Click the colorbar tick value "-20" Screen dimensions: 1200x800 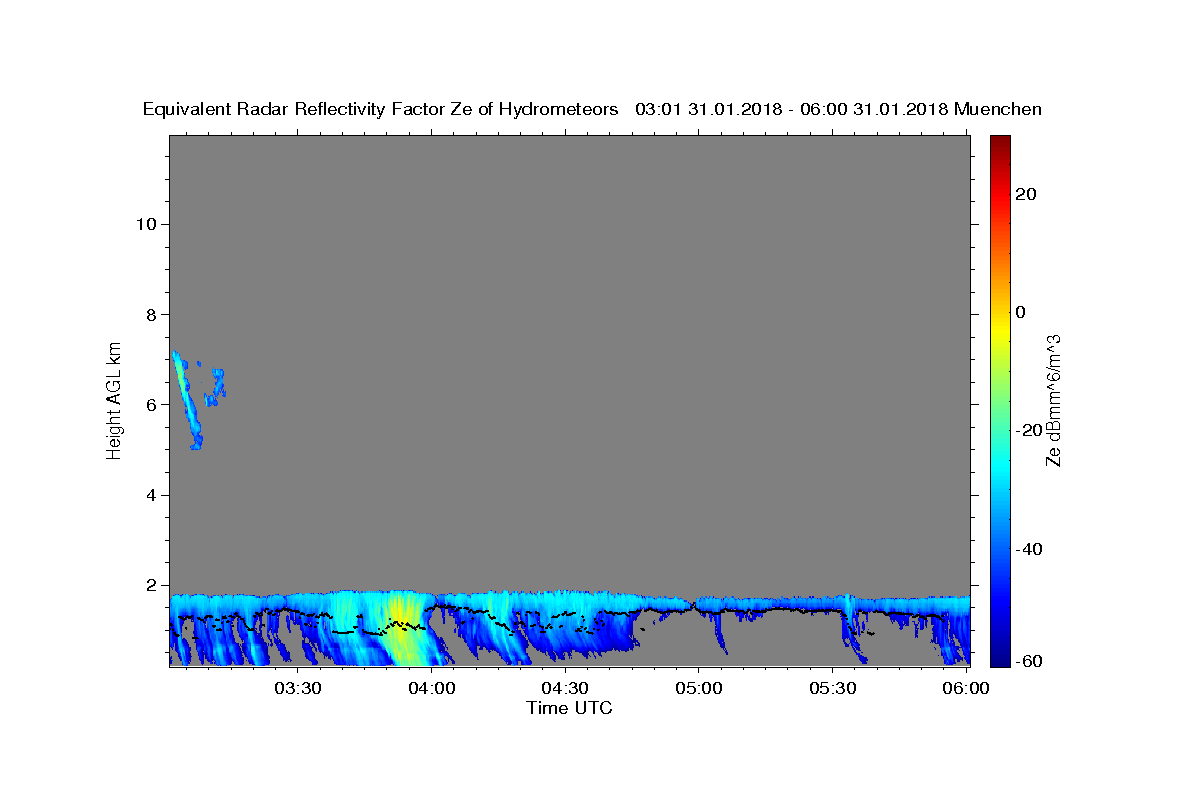[x=1030, y=430]
